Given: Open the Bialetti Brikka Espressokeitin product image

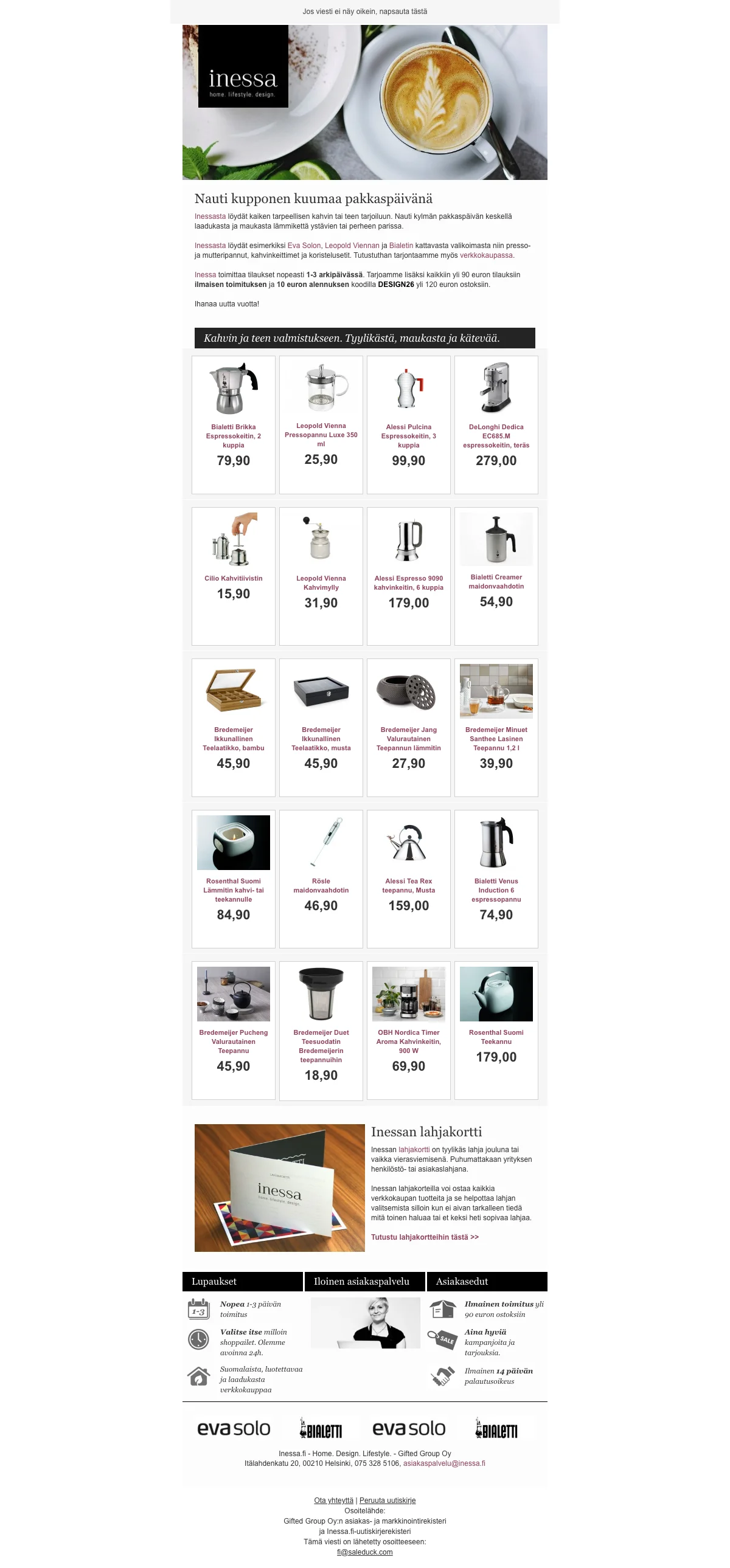Looking at the screenshot, I should pyautogui.click(x=233, y=388).
